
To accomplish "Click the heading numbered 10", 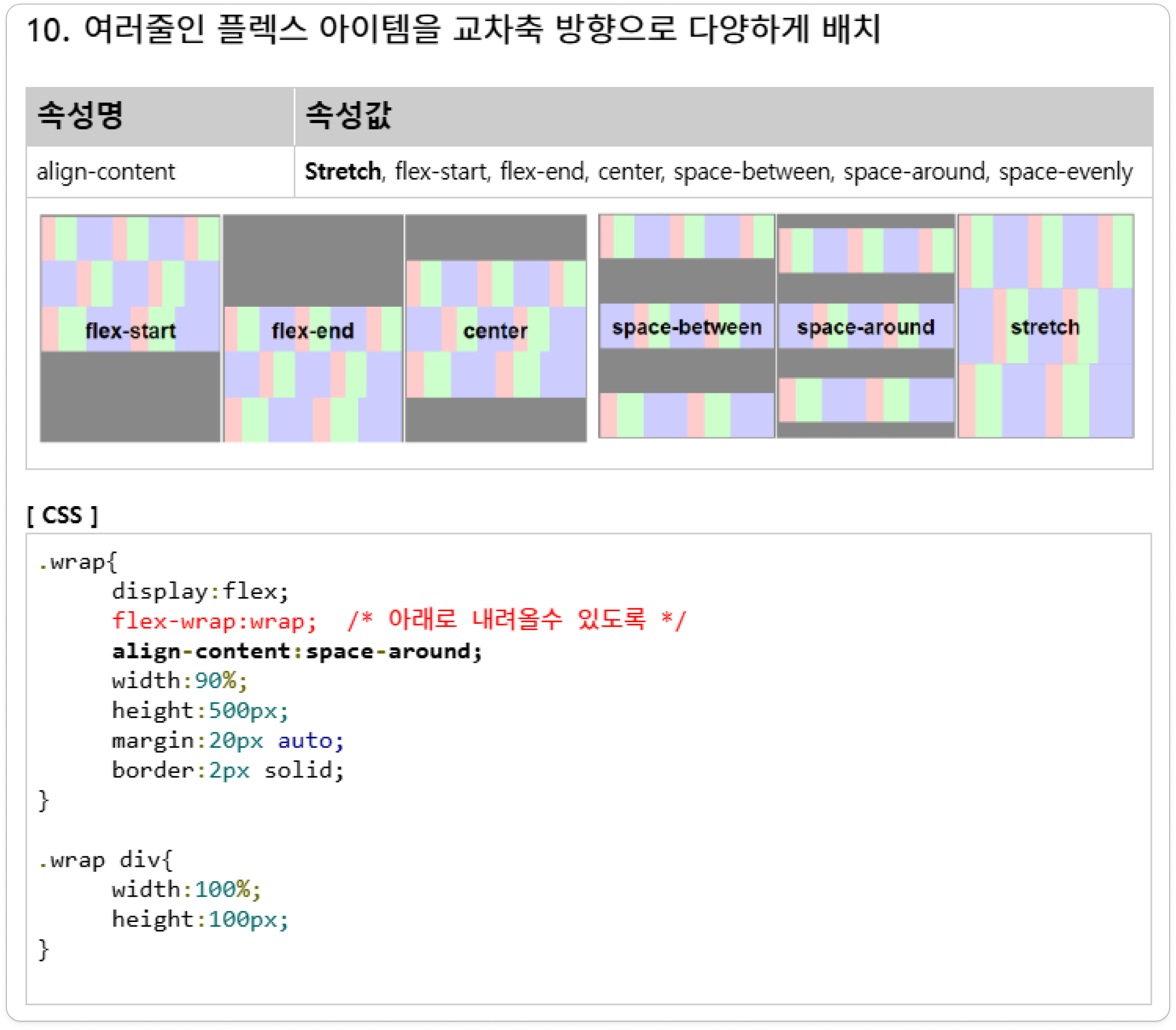I will point(452,29).
